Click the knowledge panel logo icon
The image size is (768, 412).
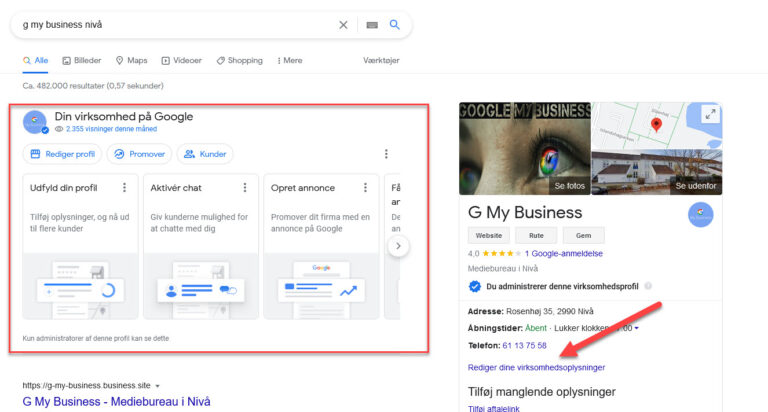click(x=700, y=215)
